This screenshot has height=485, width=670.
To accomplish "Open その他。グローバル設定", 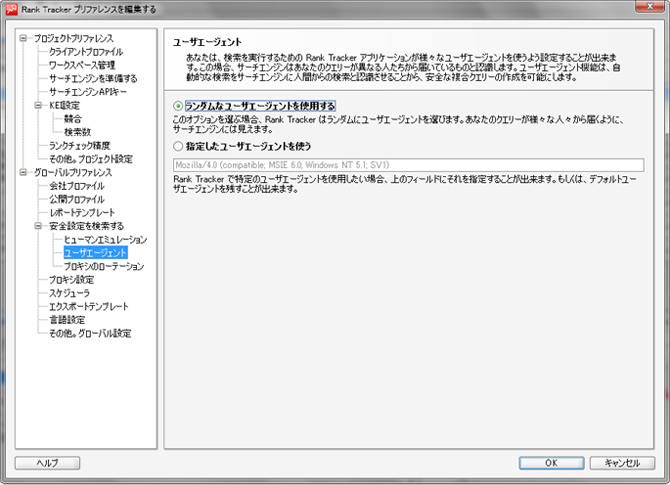I will [90, 333].
